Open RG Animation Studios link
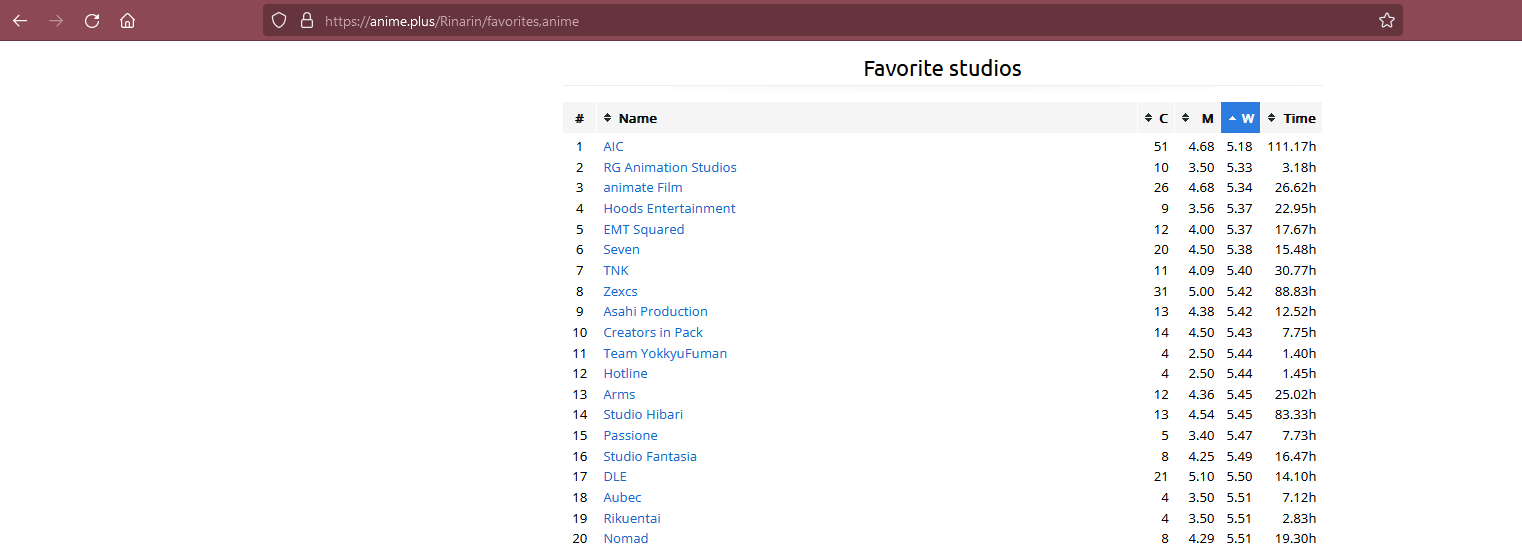This screenshot has height=552, width=1522. click(669, 168)
